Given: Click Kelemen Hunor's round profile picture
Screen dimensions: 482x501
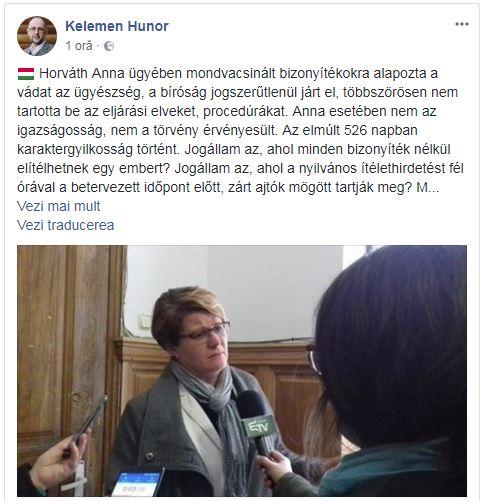Looking at the screenshot, I should pyautogui.click(x=37, y=36).
